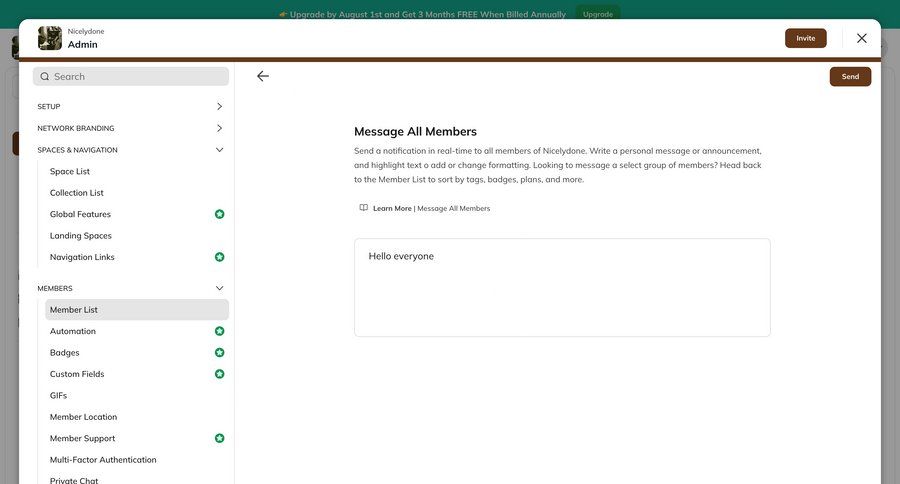The width and height of the screenshot is (900, 484).
Task: Open Navigation Links
Action: point(82,257)
